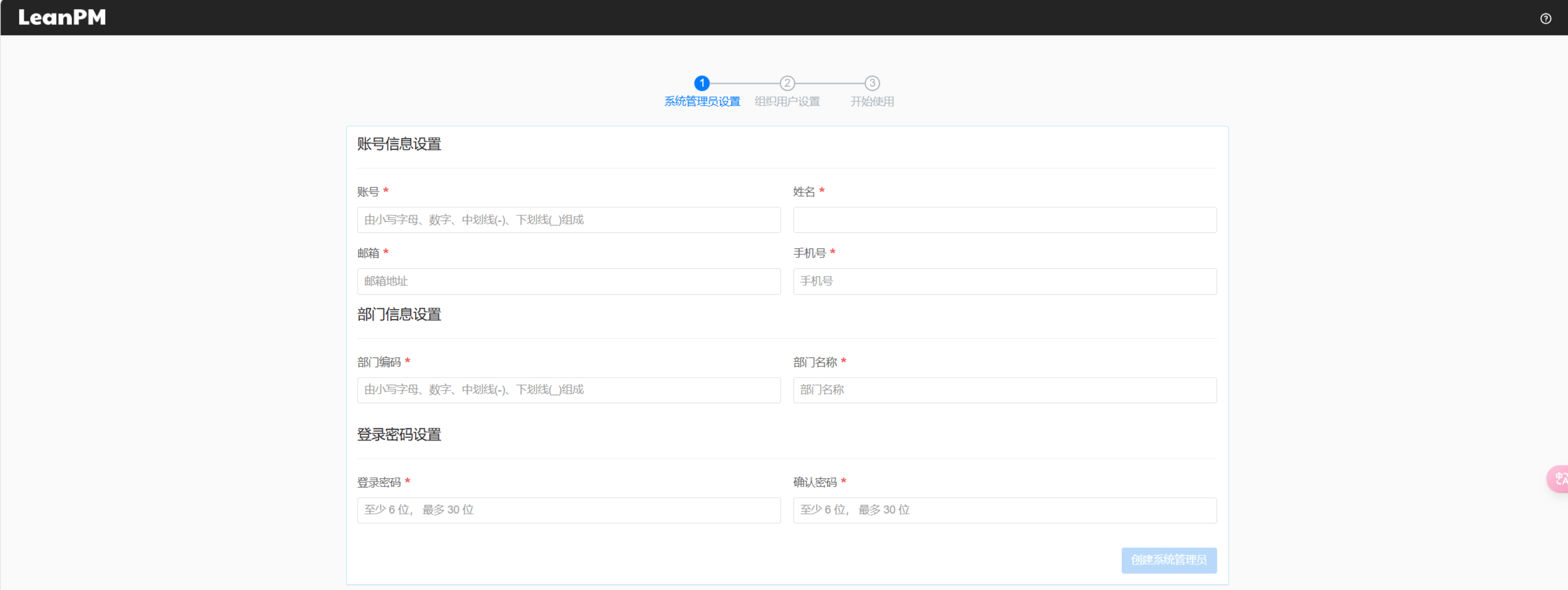Click step 3 circle in the wizard
Viewport: 1568px width, 590px height.
tap(872, 83)
